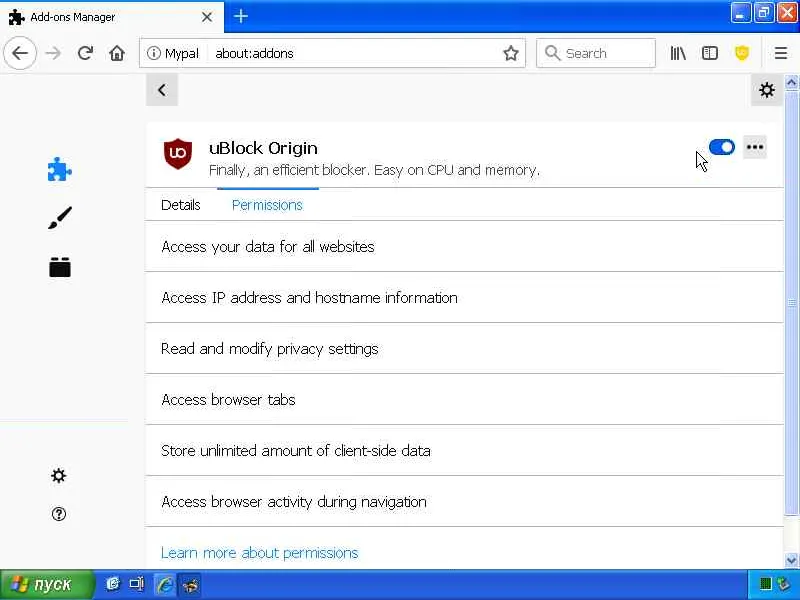Show site information icon next to Mypal
800x600 pixels.
click(154, 53)
